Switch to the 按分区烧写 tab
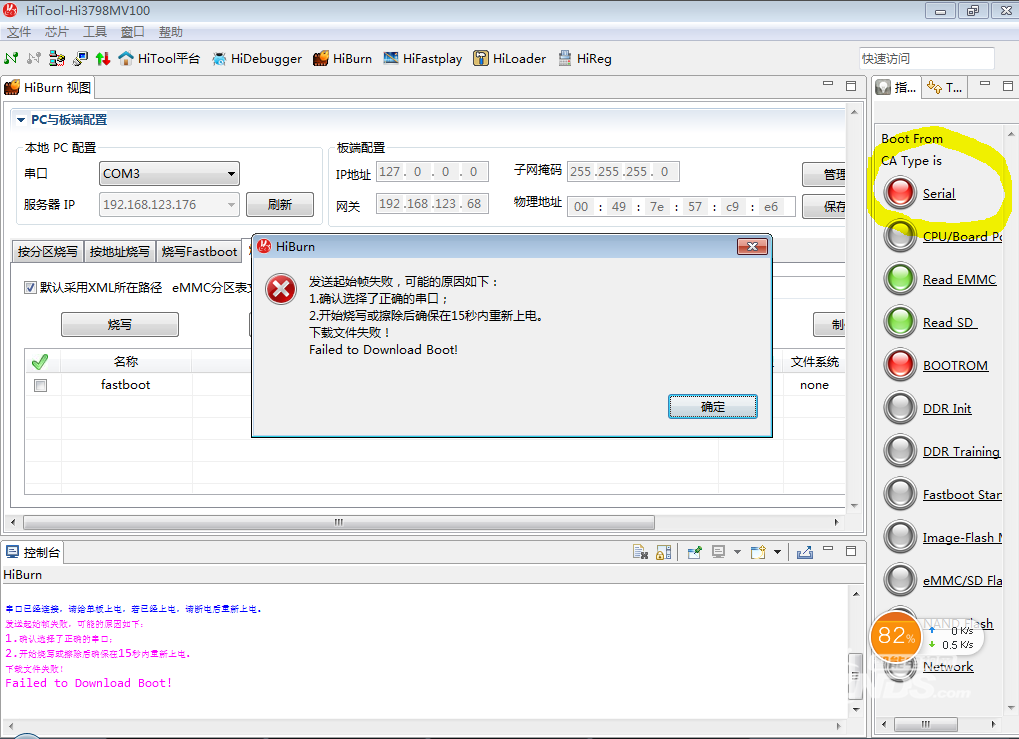1019x739 pixels. pyautogui.click(x=47, y=252)
